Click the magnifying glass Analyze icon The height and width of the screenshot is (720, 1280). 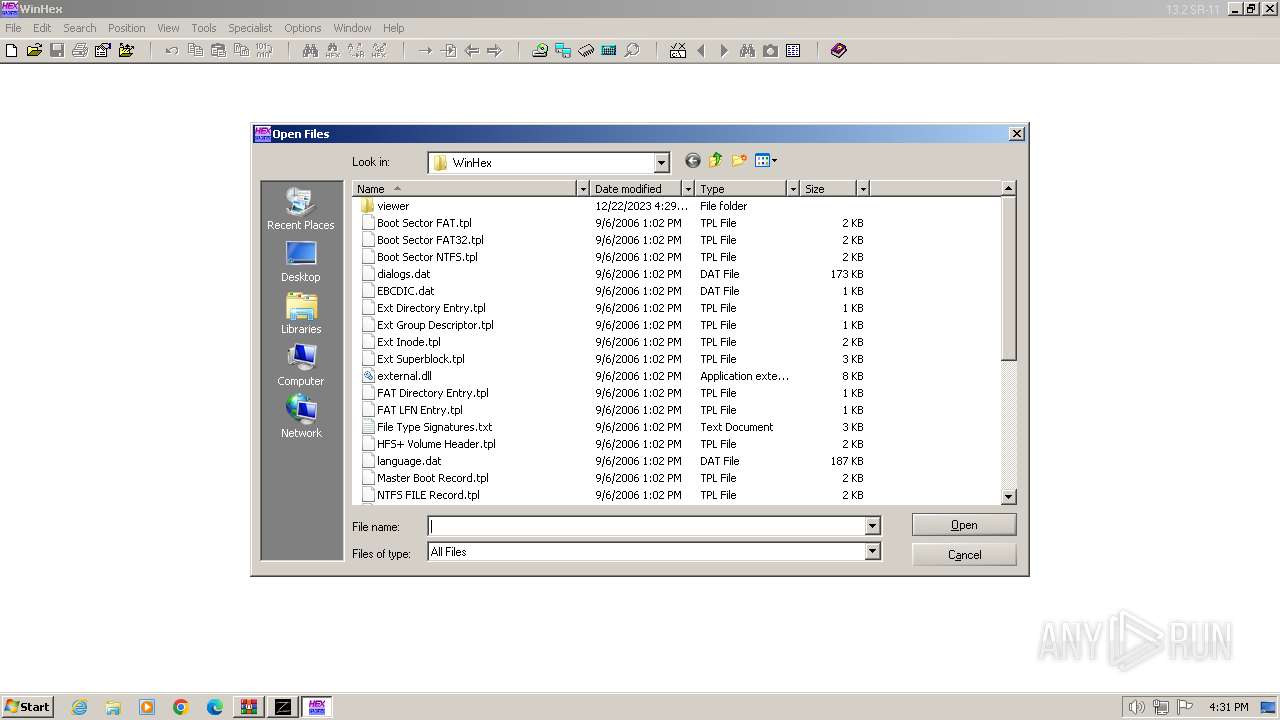coord(632,50)
